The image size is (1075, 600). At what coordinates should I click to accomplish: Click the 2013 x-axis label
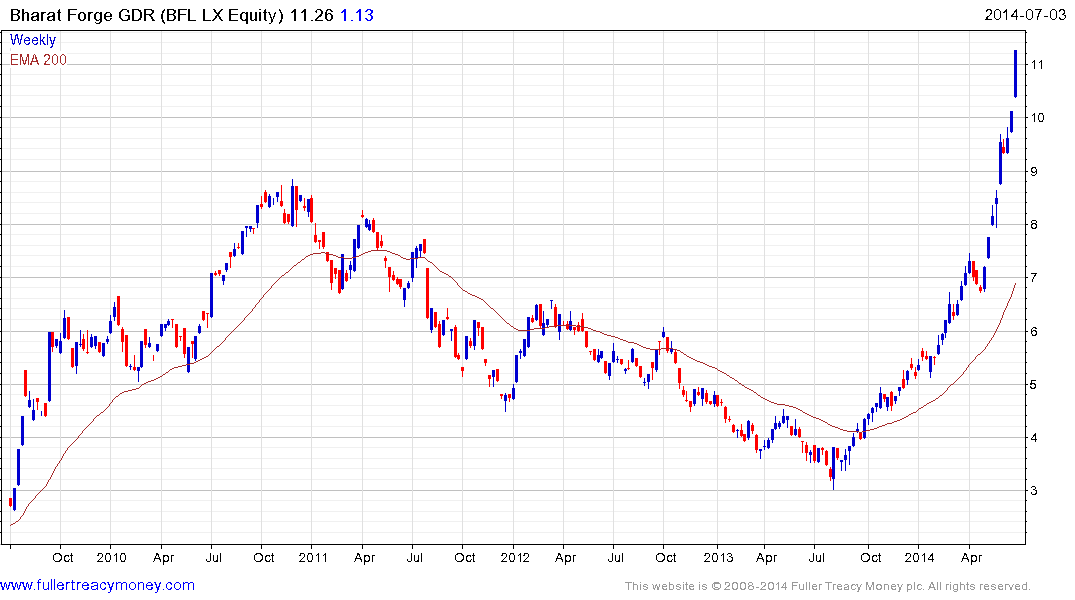(718, 557)
